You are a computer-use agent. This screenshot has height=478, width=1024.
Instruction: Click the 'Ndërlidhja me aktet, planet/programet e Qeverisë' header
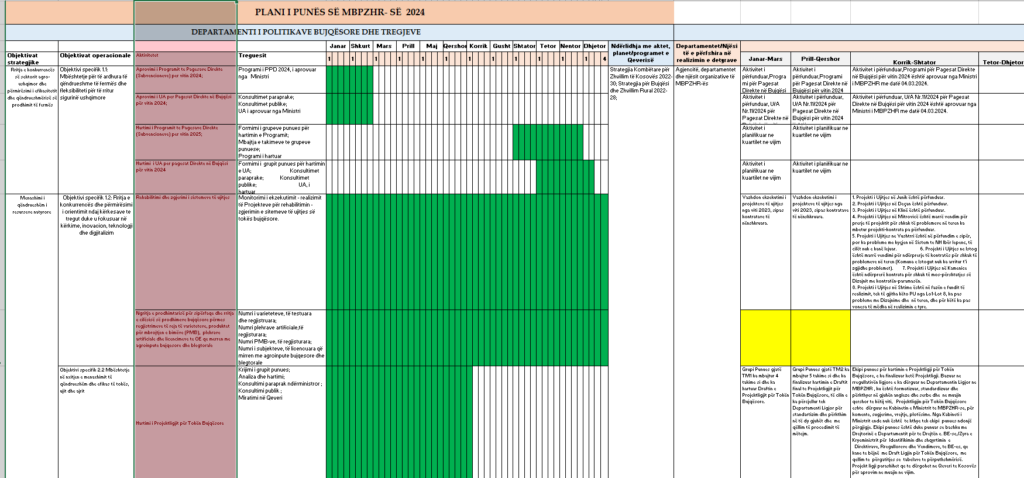(x=640, y=52)
